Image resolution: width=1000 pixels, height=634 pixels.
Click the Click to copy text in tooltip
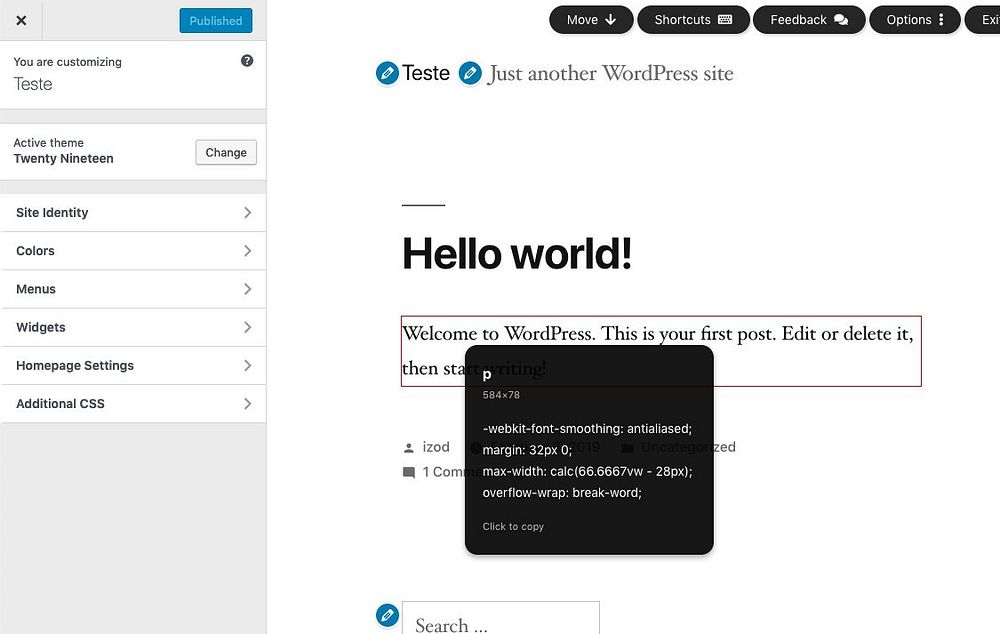coord(513,526)
